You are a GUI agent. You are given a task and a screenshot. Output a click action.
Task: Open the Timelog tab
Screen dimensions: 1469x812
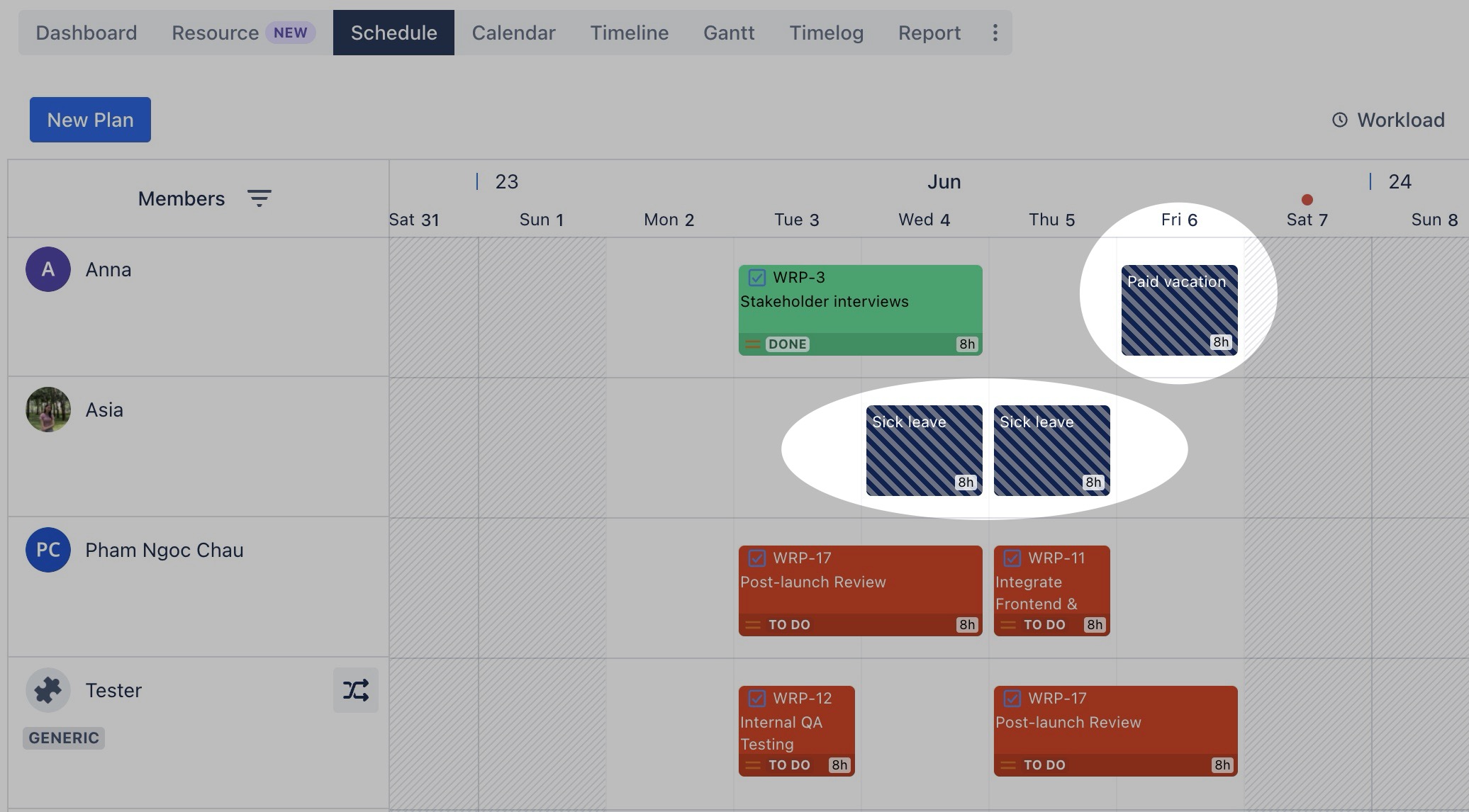click(x=826, y=33)
